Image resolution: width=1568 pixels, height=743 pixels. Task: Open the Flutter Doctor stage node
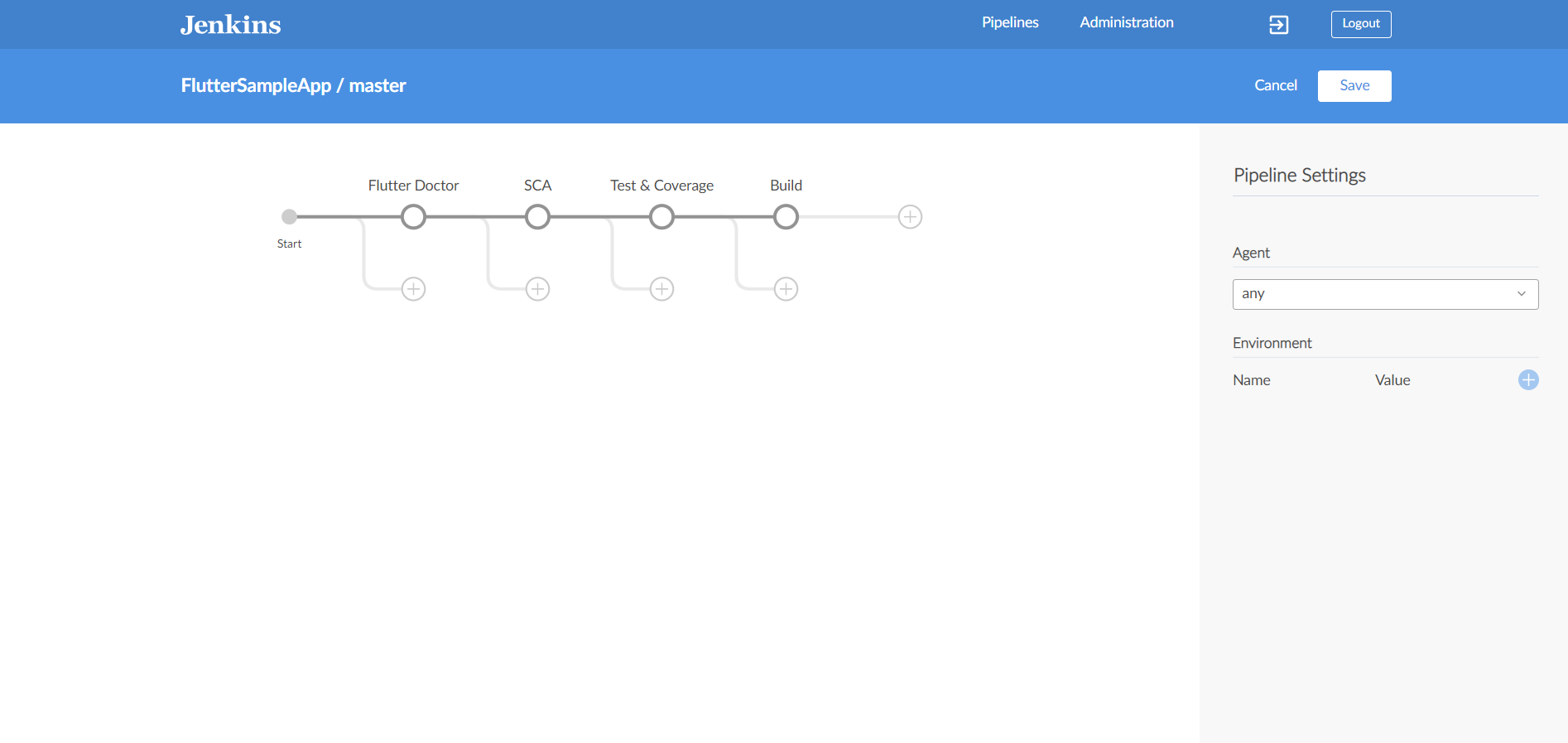click(413, 217)
